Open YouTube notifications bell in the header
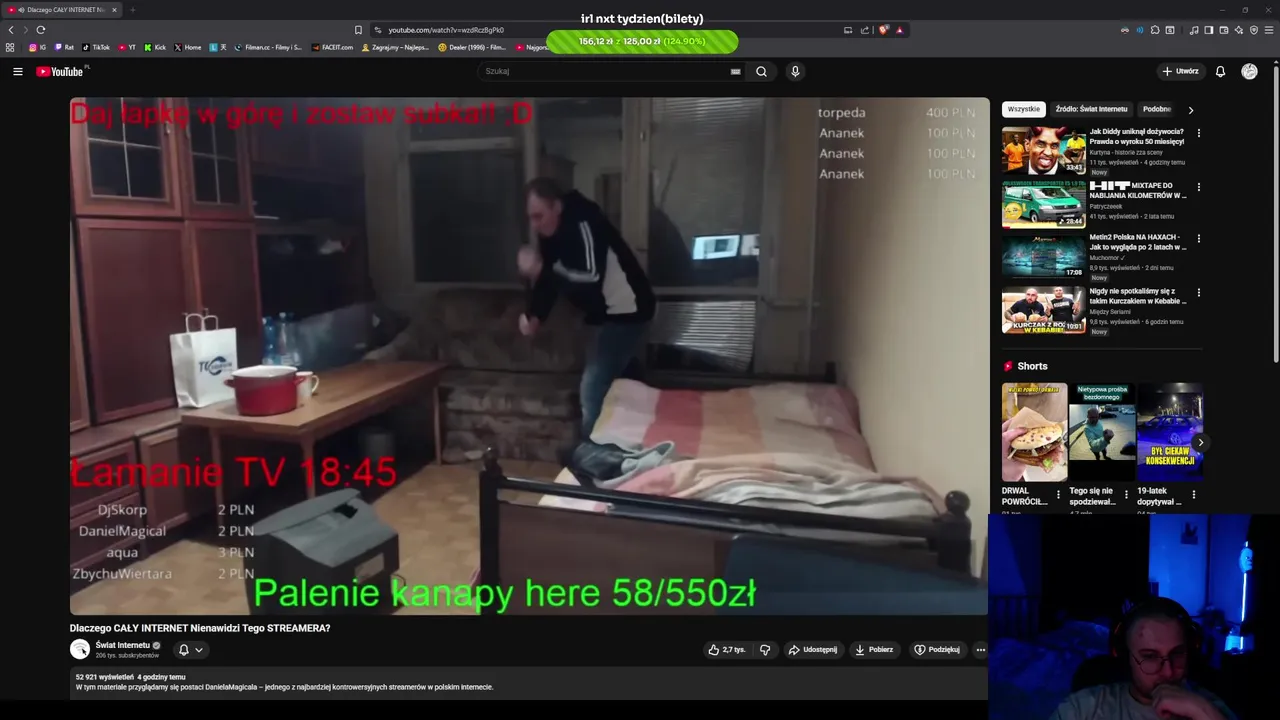This screenshot has height=720, width=1280. click(x=1220, y=71)
